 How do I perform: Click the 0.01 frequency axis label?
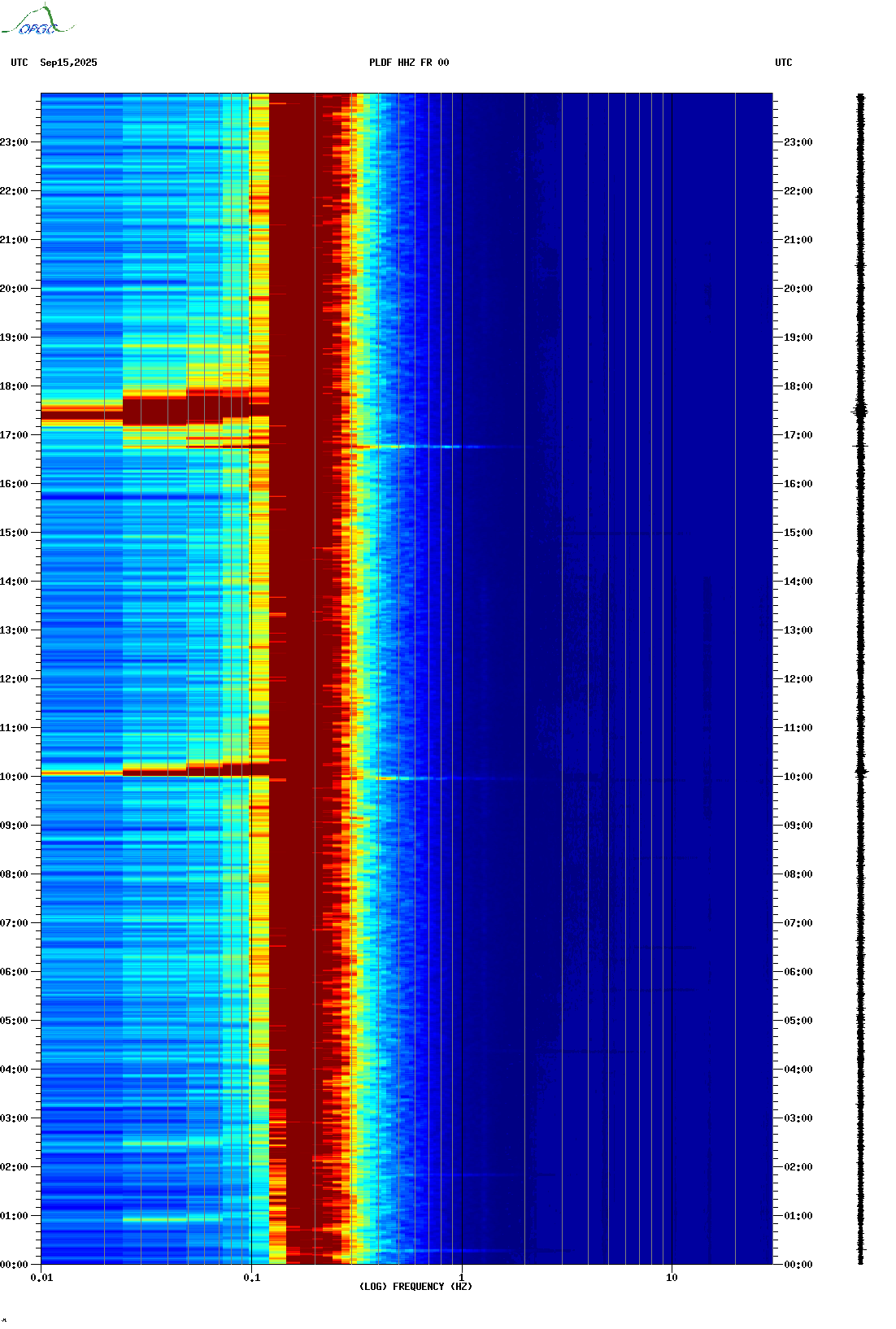tap(41, 1278)
